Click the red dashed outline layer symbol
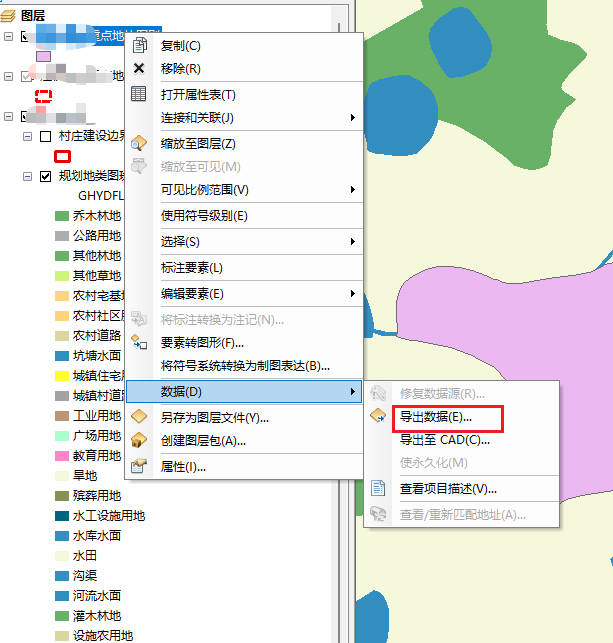This screenshot has height=643, width=613. pos(43,96)
